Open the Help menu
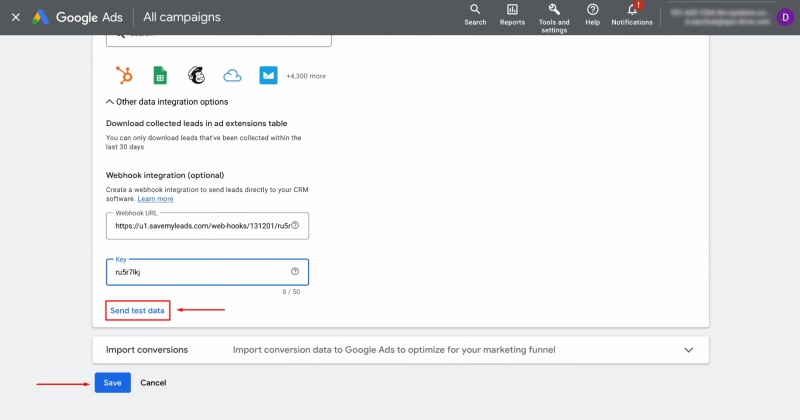Image resolution: width=800 pixels, height=420 pixels. click(x=592, y=15)
